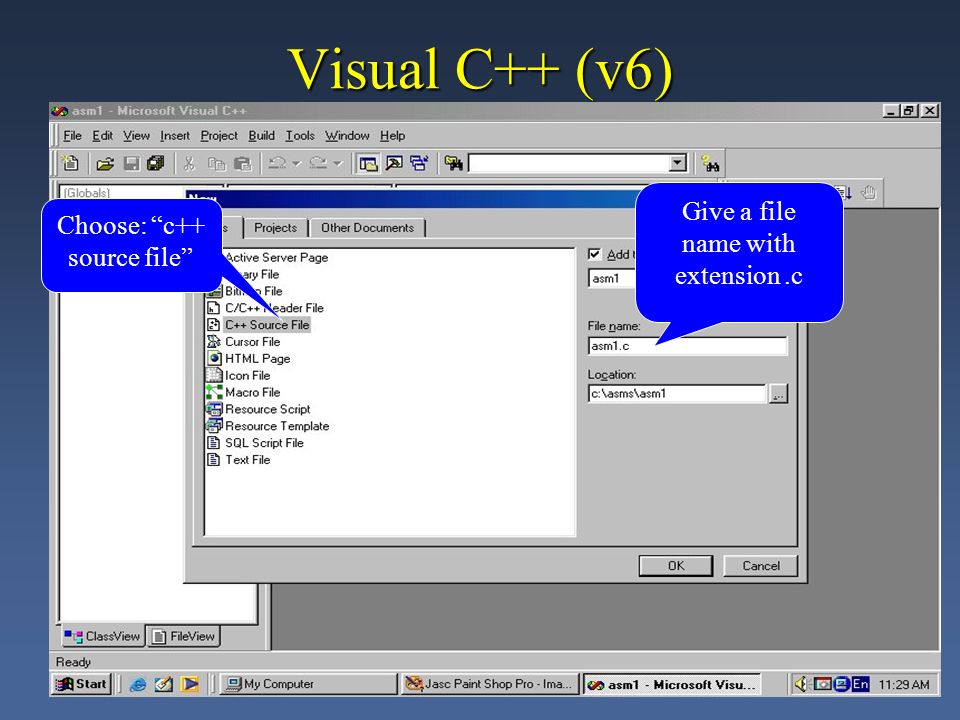Switch to Jasc Paint Shop Pro taskbar button

489,684
